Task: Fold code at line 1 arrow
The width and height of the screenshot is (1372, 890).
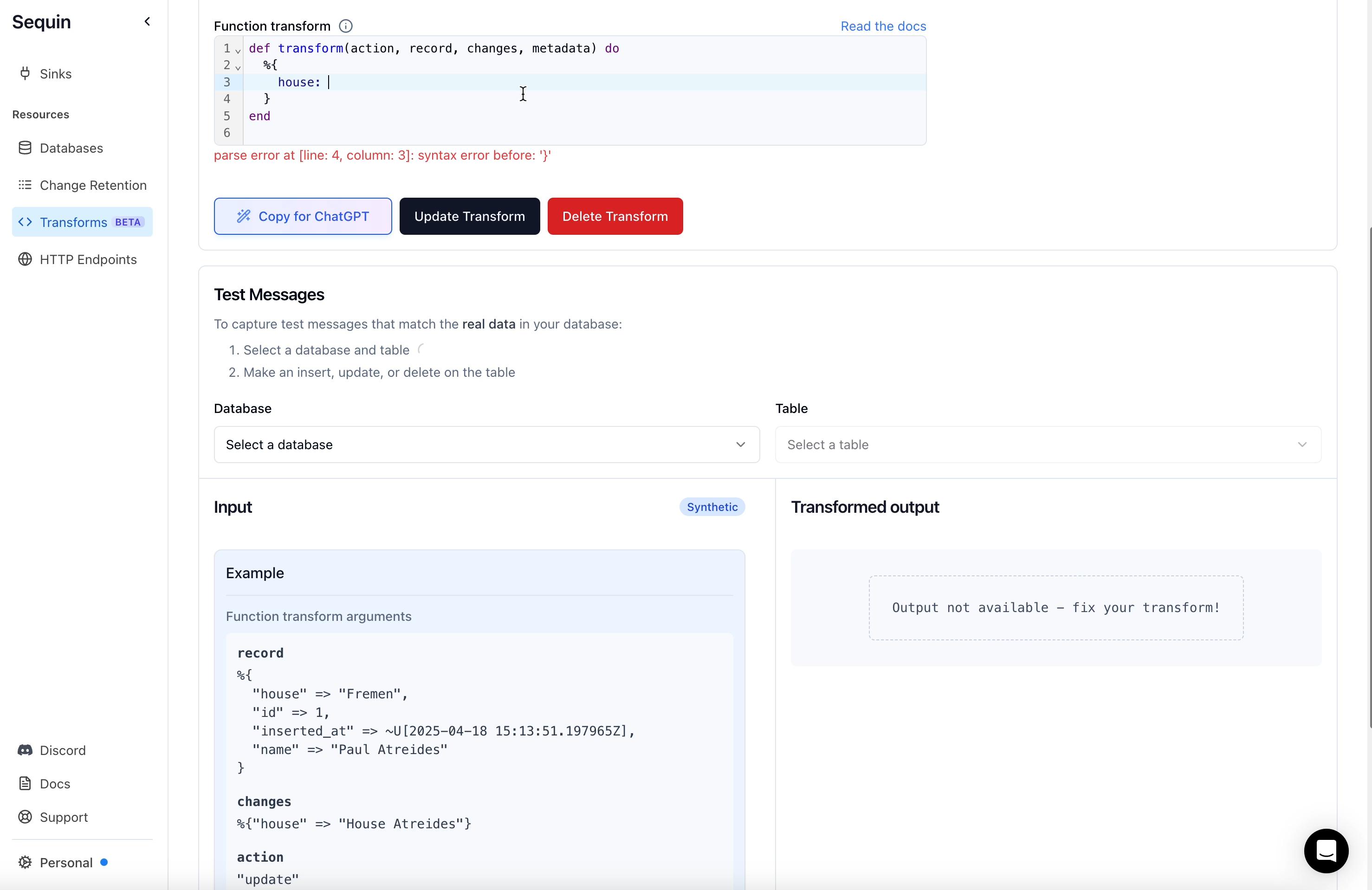Action: point(238,51)
